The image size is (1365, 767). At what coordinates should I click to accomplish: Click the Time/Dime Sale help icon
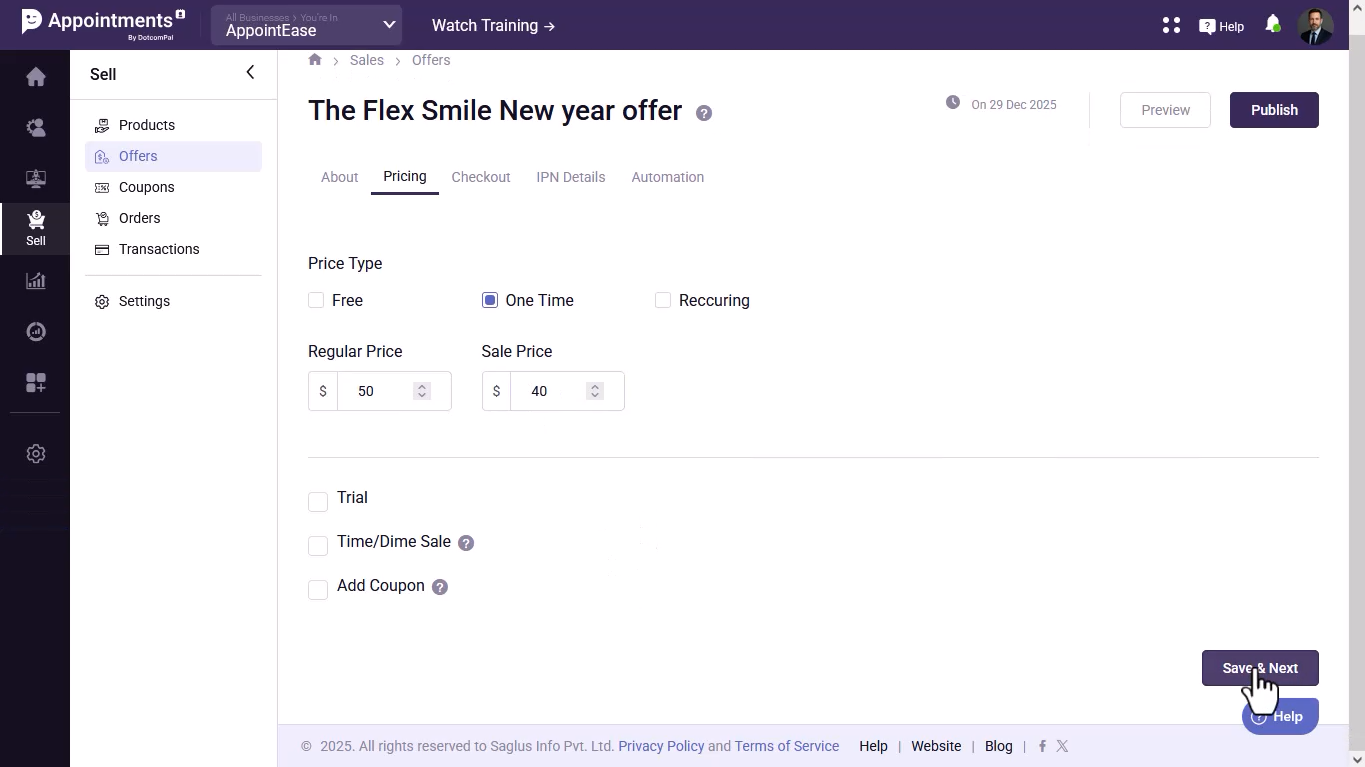466,543
